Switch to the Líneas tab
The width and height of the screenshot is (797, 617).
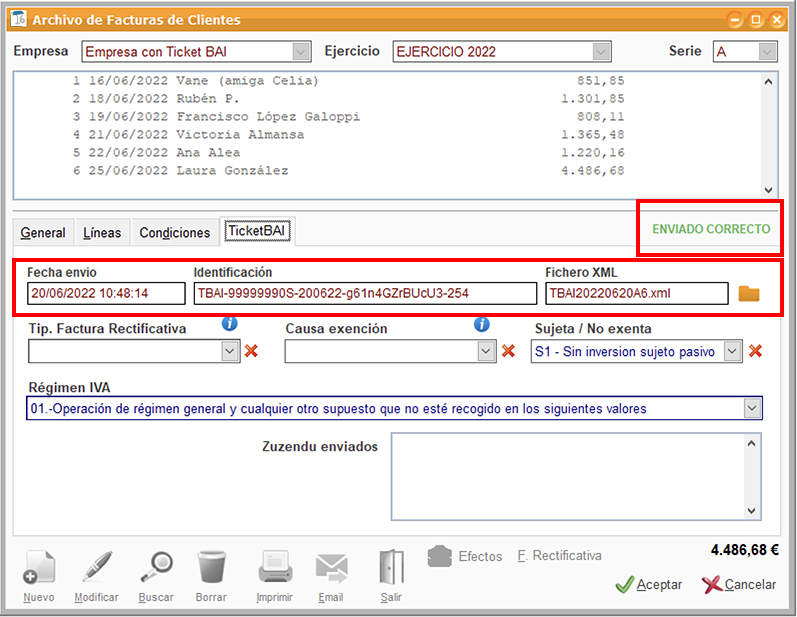pyautogui.click(x=102, y=233)
